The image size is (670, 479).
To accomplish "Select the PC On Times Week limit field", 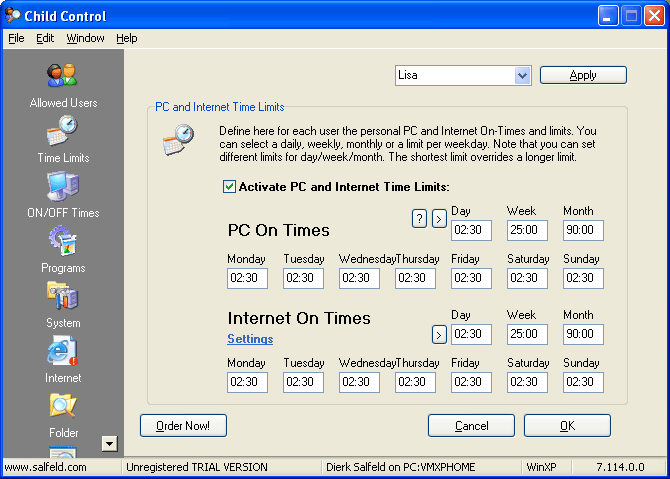I will (527, 230).
